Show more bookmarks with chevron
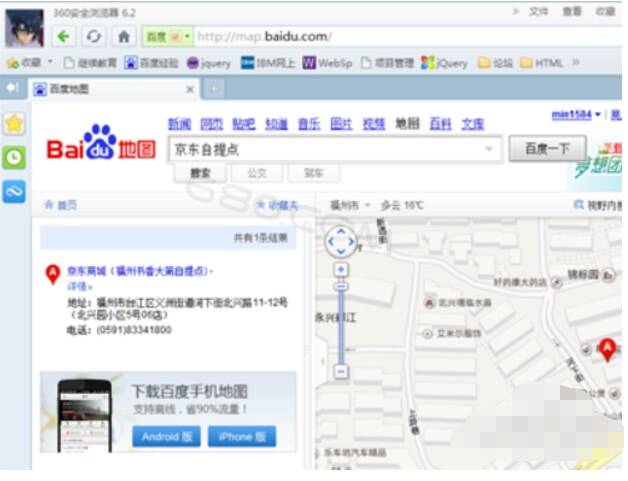628x481 pixels. click(576, 62)
